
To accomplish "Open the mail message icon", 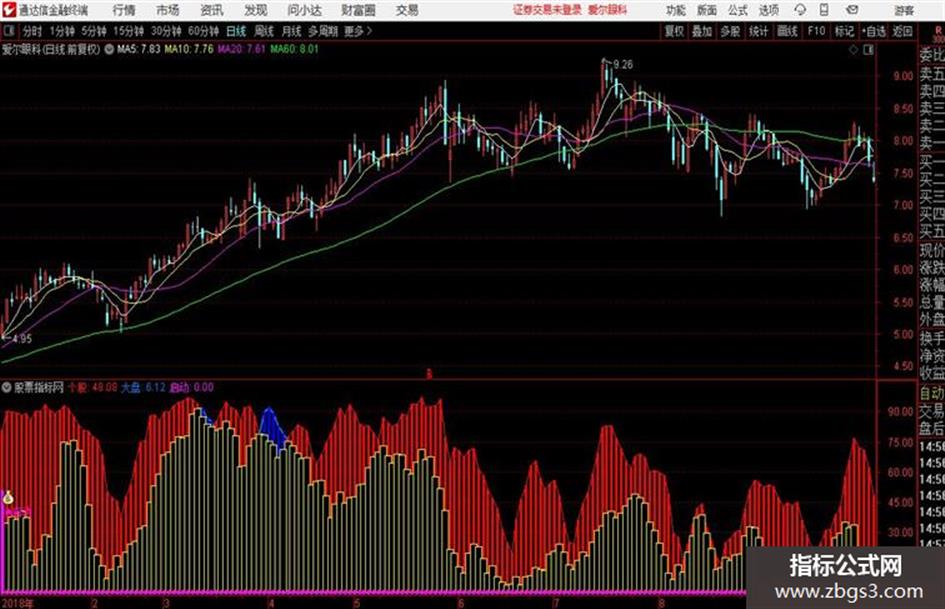I will (x=852, y=10).
